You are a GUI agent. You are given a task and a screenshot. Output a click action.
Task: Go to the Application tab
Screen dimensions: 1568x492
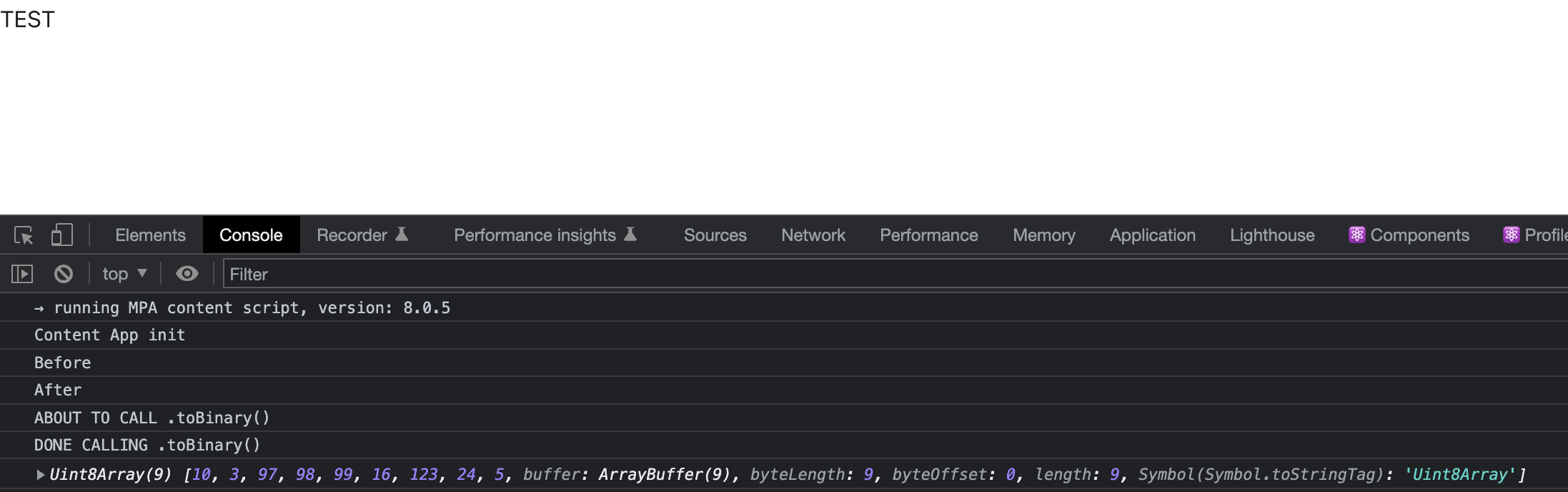(x=1153, y=235)
